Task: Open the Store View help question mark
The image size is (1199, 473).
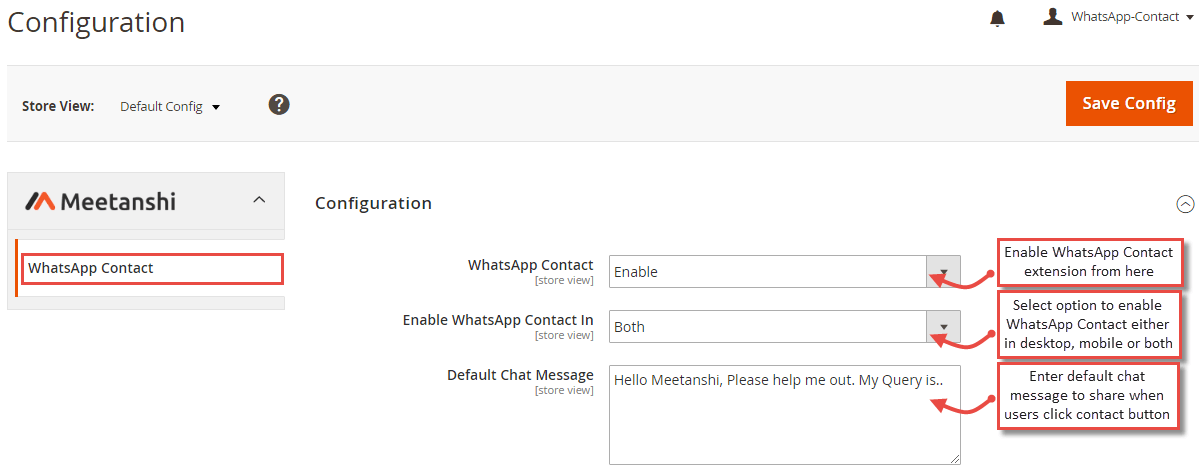Action: pos(279,105)
